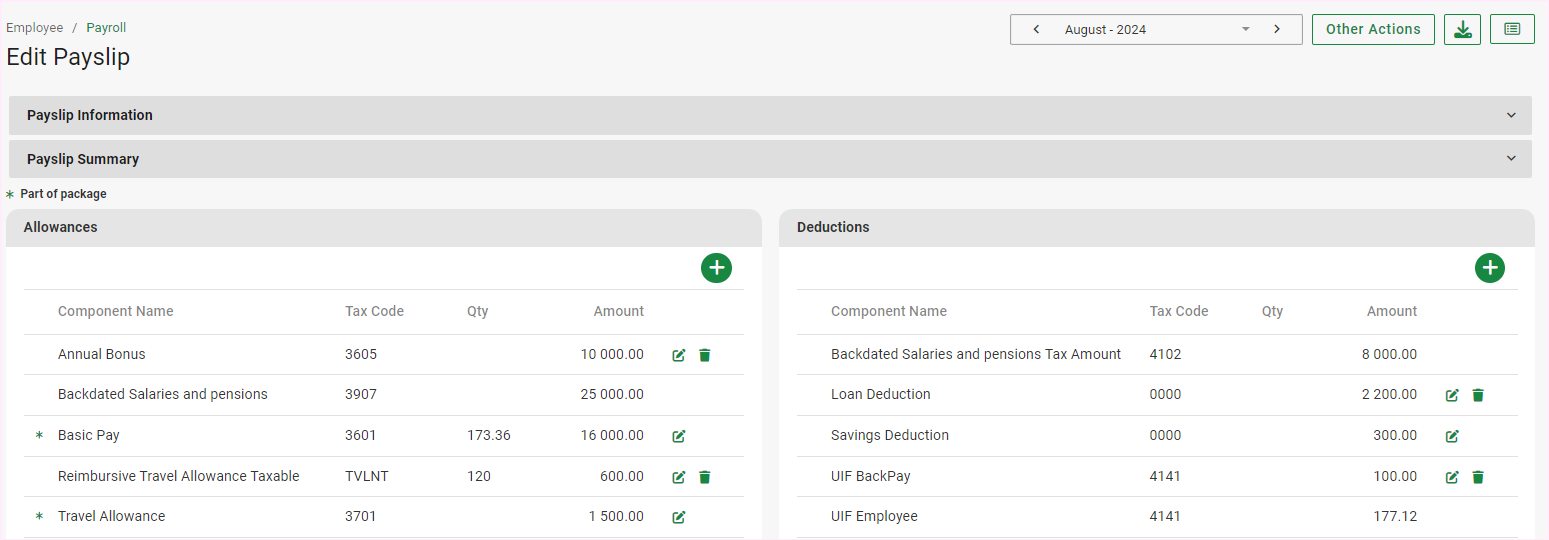
Task: Edit the Basic Pay component
Action: pos(679,436)
